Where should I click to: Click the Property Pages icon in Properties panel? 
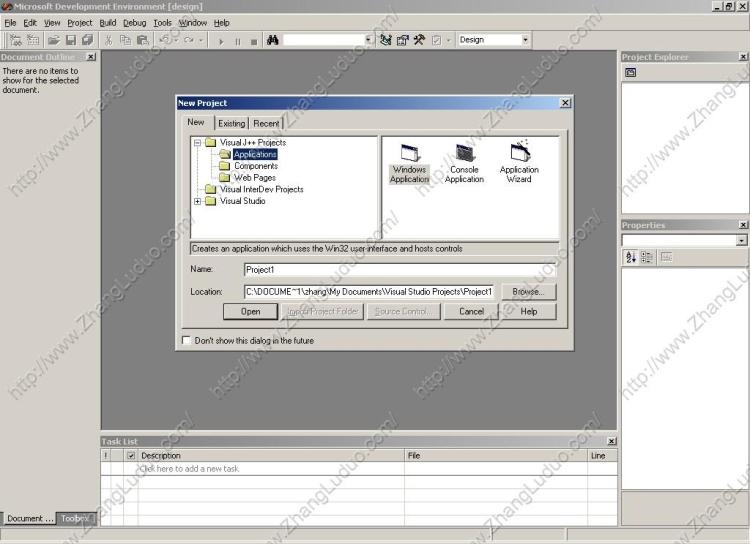tap(666, 257)
